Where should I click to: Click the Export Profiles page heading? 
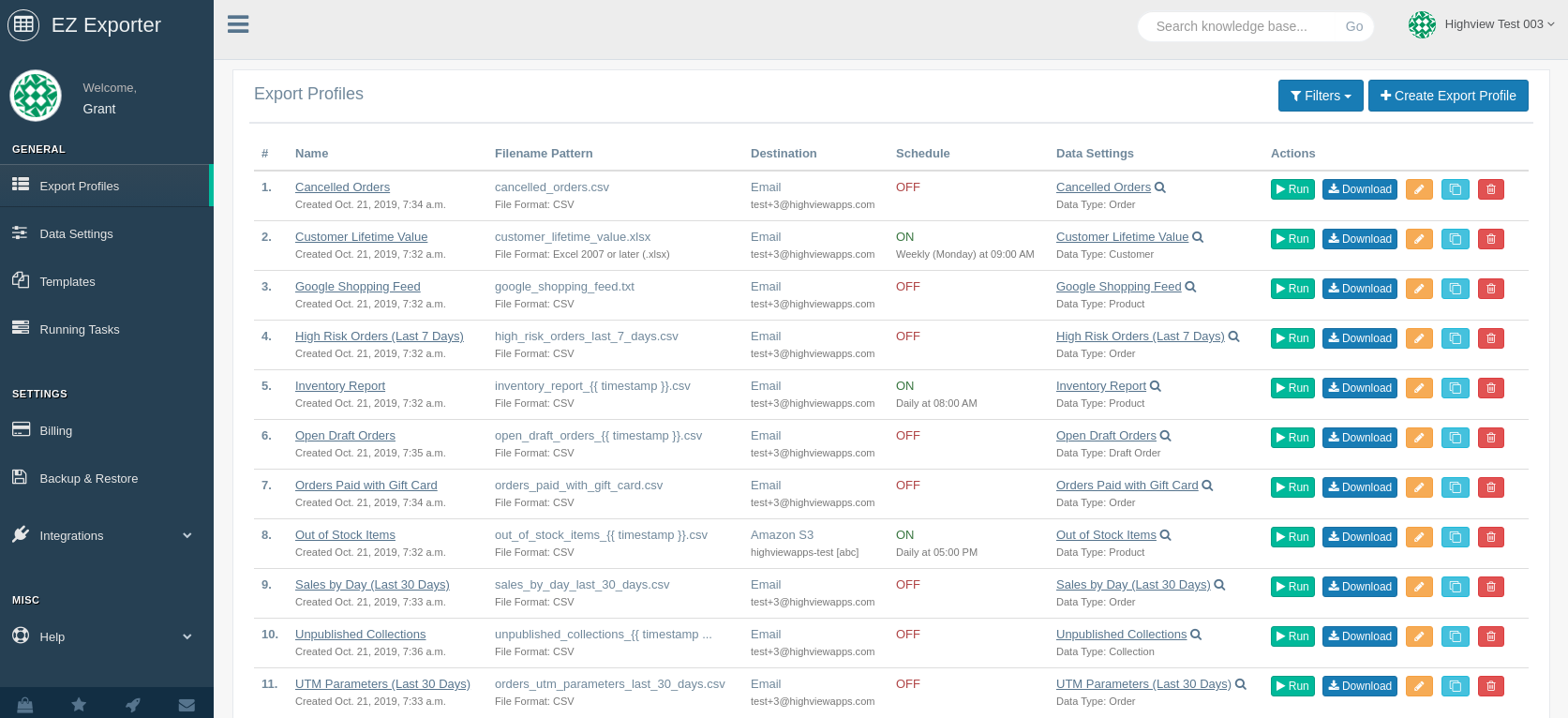308,94
